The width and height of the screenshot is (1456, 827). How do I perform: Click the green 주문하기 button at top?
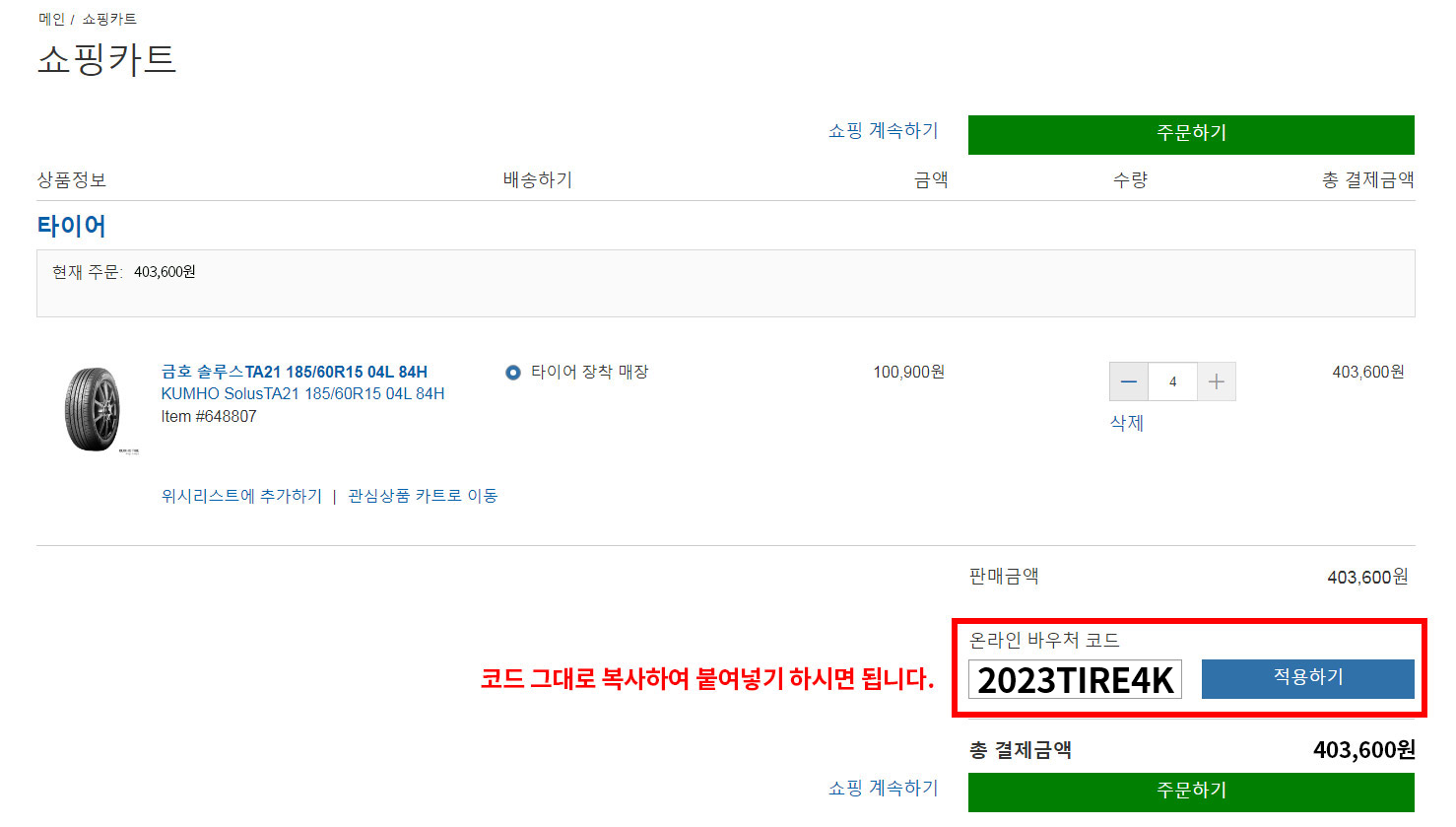1191,134
